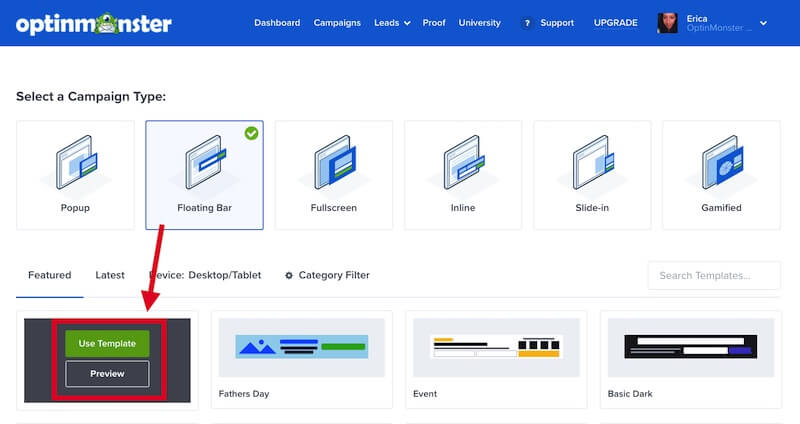
Task: Select the Slide-in campaign type icon
Action: click(592, 162)
